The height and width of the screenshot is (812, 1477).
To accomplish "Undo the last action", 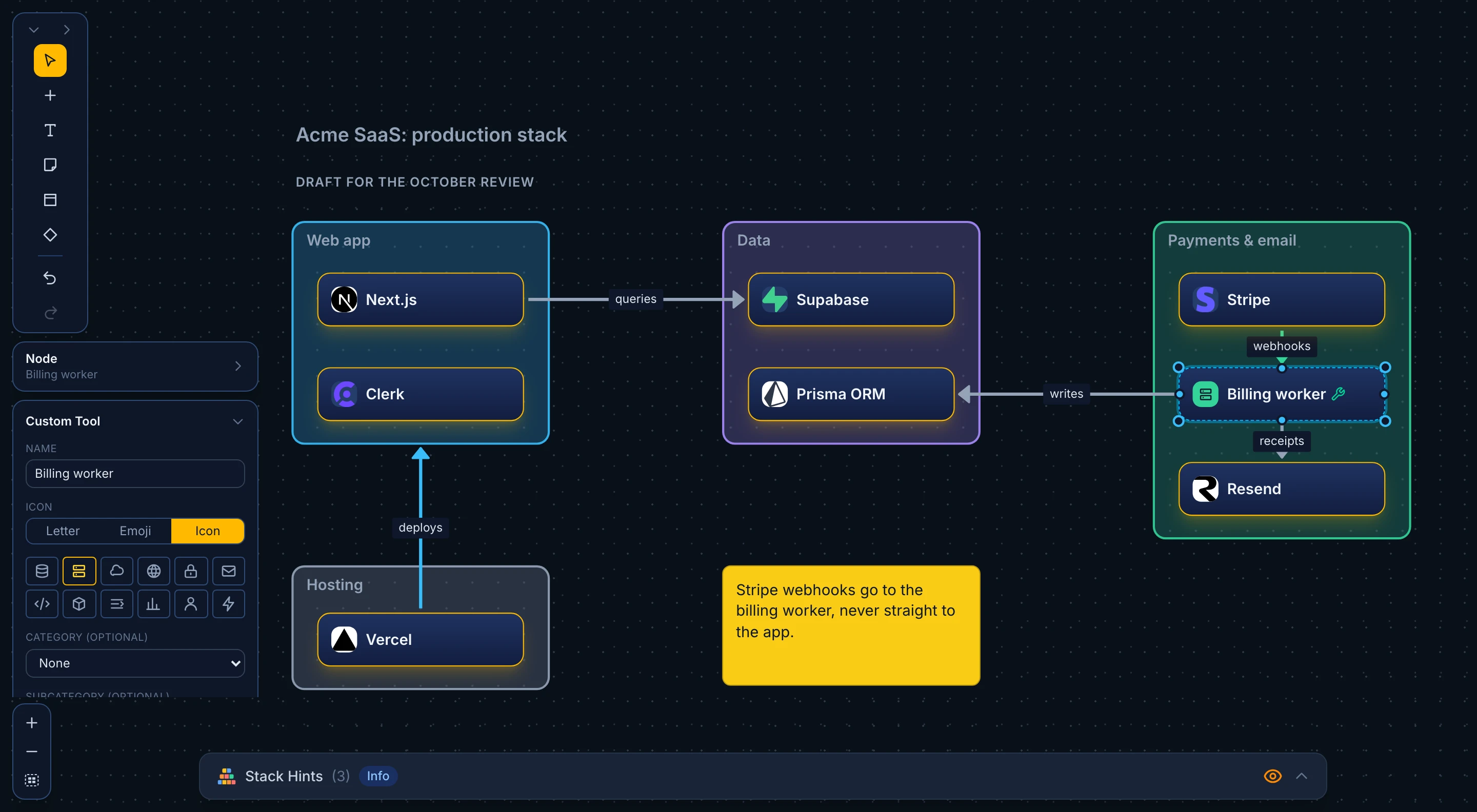I will 50,278.
